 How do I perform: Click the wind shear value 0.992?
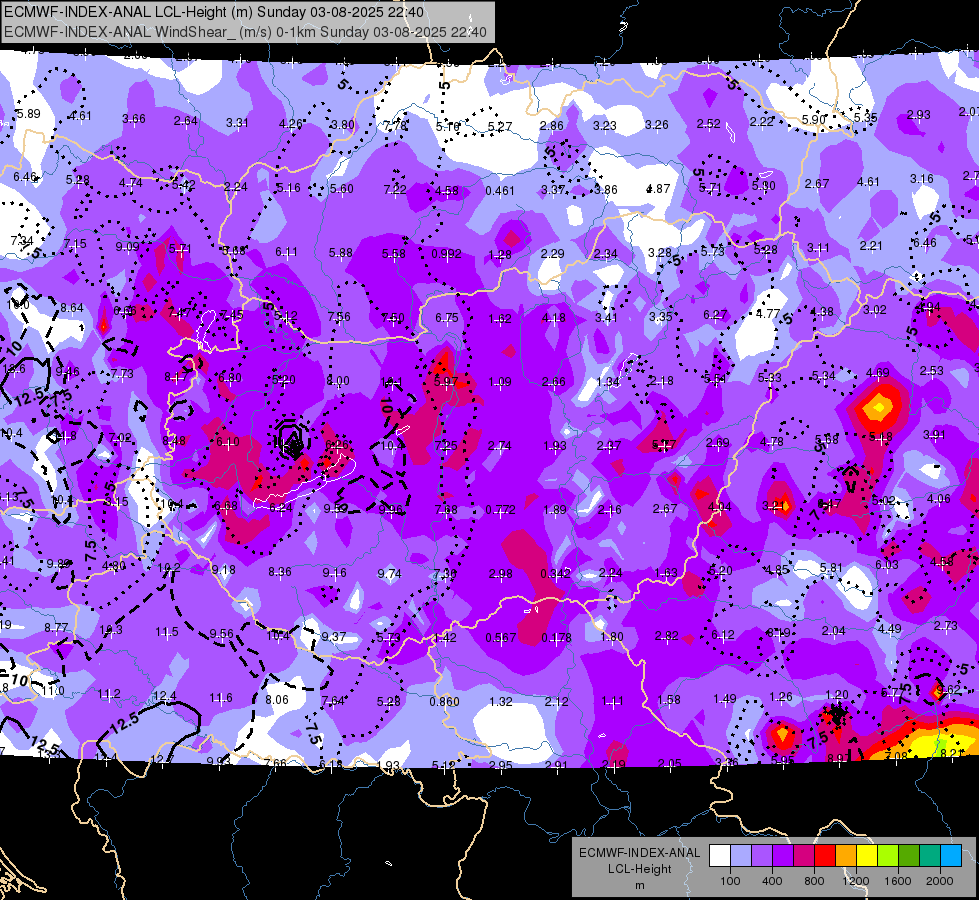446,254
